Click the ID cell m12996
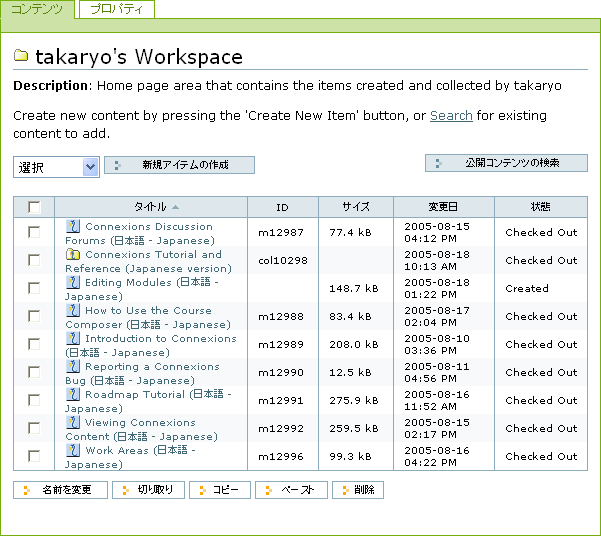Screen dimensions: 601x536 click(x=281, y=456)
